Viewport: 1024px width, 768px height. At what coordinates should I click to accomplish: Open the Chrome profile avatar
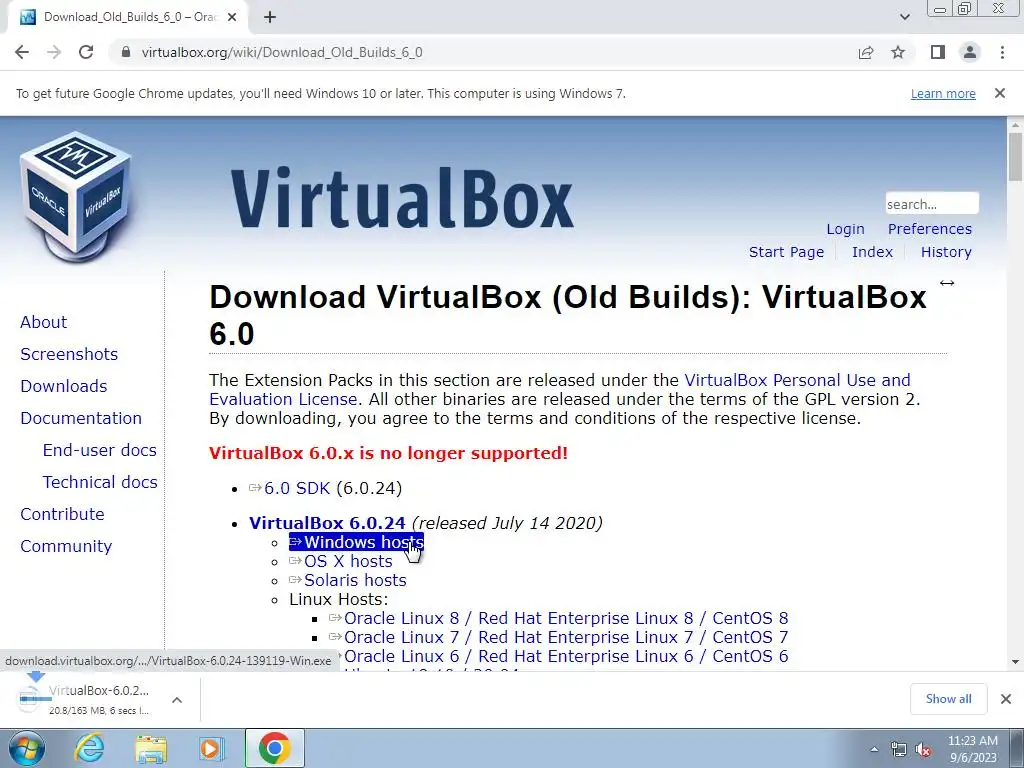(x=970, y=52)
